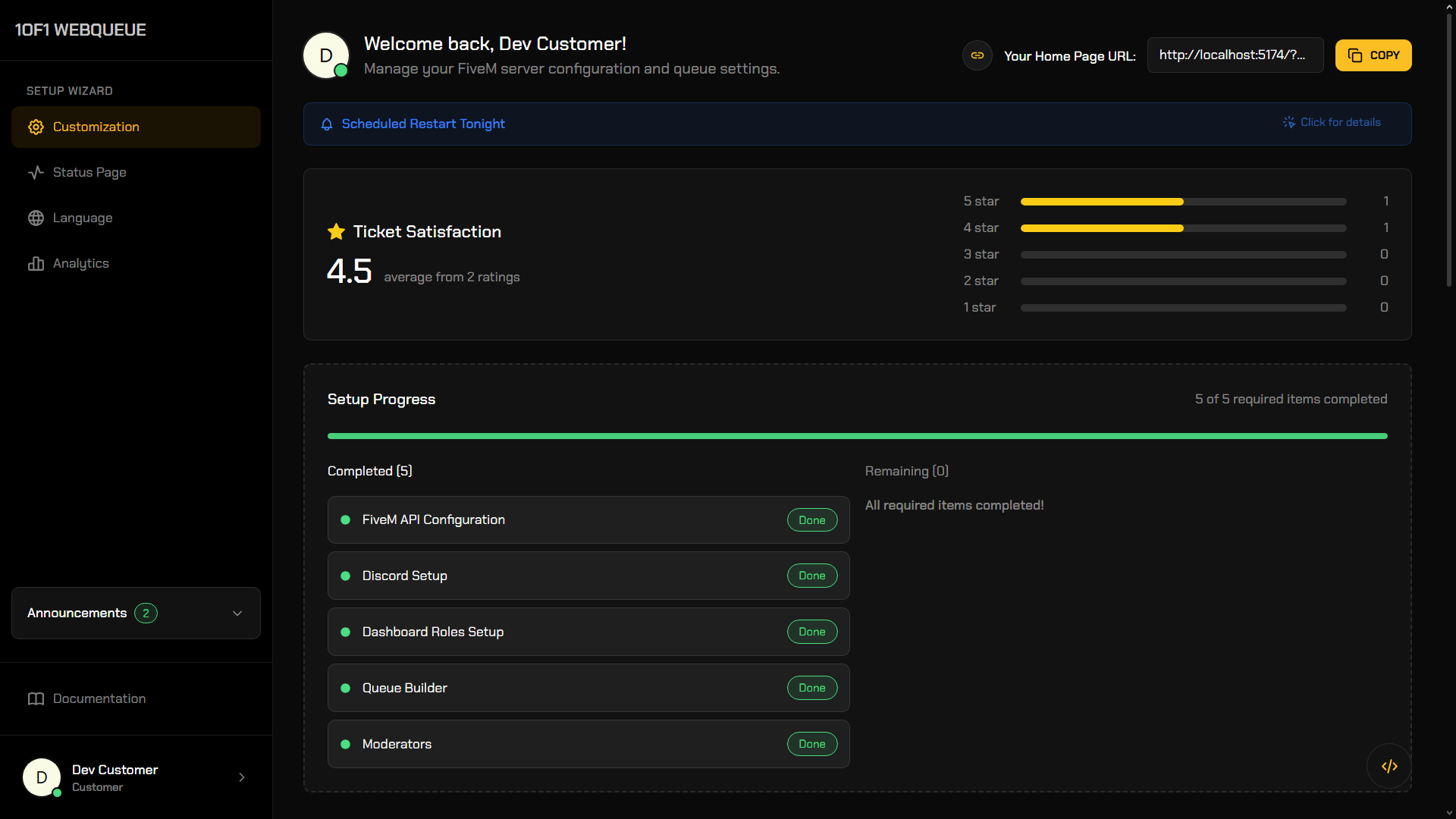Image resolution: width=1456 pixels, height=819 pixels.
Task: Click the Documentation book icon
Action: [x=36, y=698]
